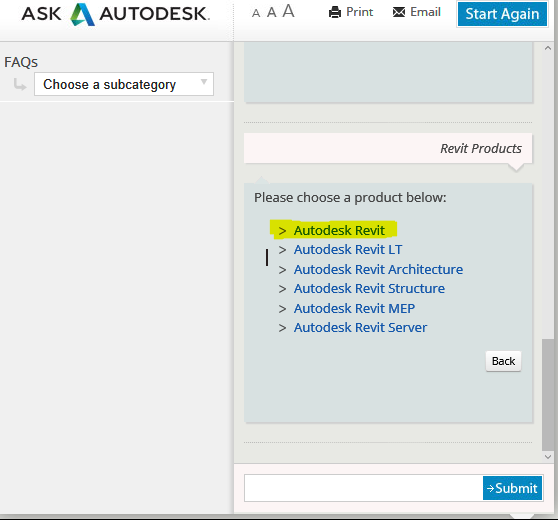Open the Autodesk Revit LT link
Image resolution: width=558 pixels, height=520 pixels.
(x=348, y=250)
